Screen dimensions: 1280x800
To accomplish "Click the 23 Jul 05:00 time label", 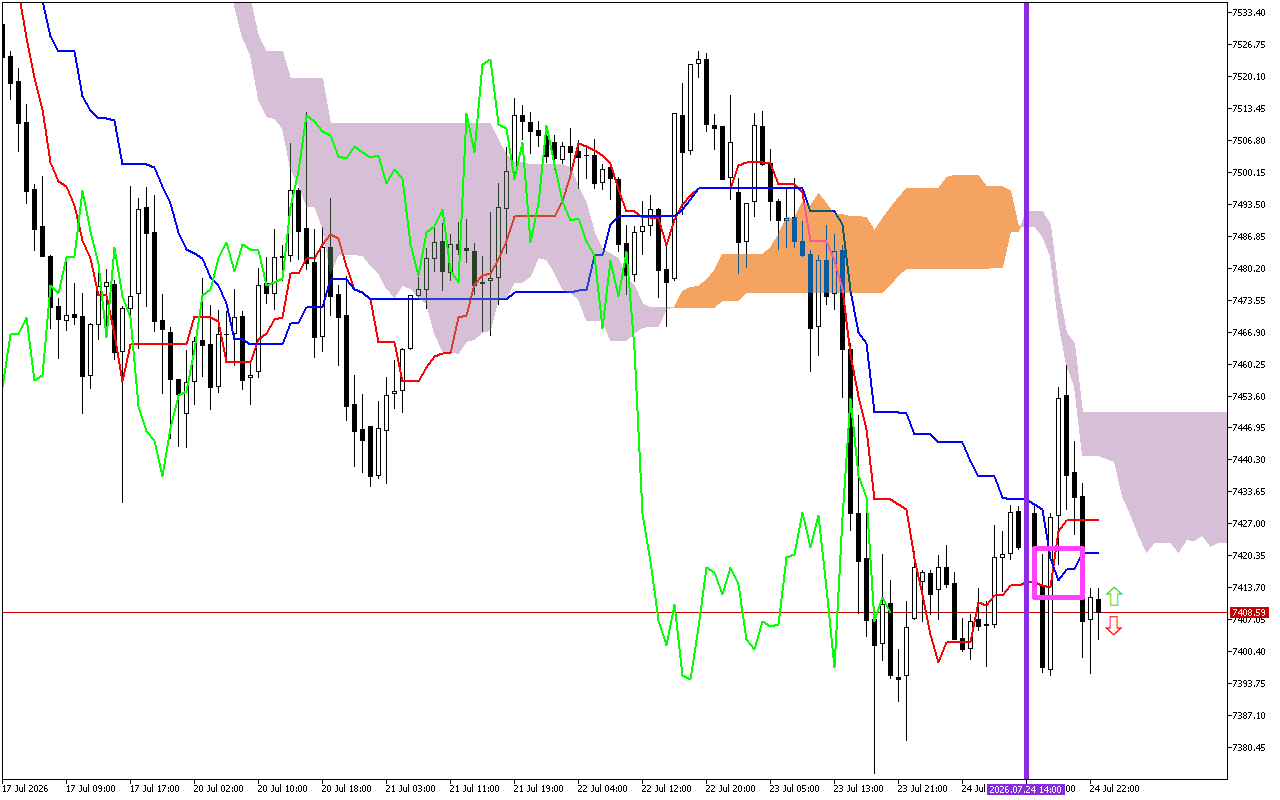I will point(796,789).
